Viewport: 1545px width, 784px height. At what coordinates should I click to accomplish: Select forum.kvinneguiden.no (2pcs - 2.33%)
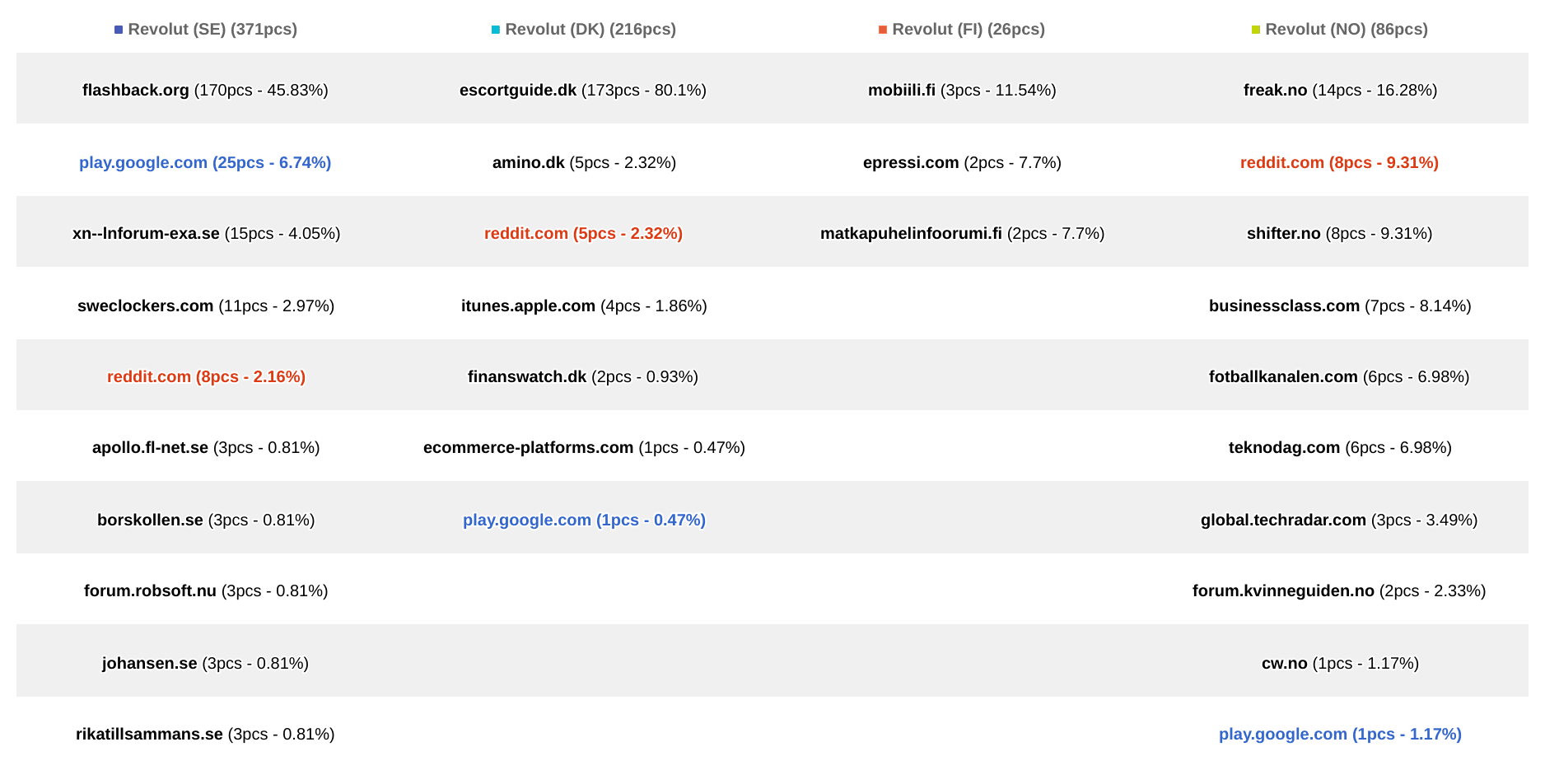pos(1339,591)
